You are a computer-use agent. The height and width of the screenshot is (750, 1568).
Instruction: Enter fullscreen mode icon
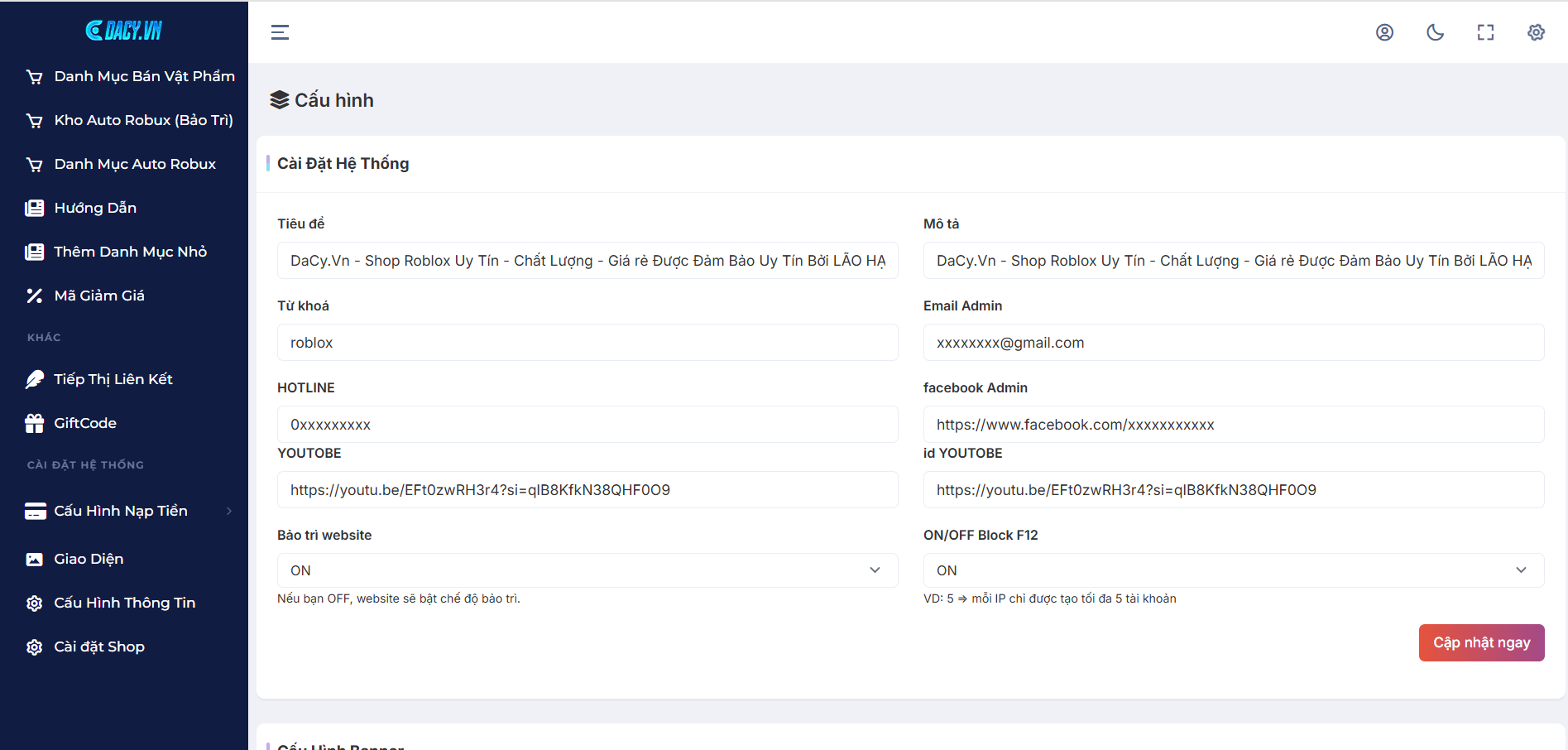[x=1485, y=32]
